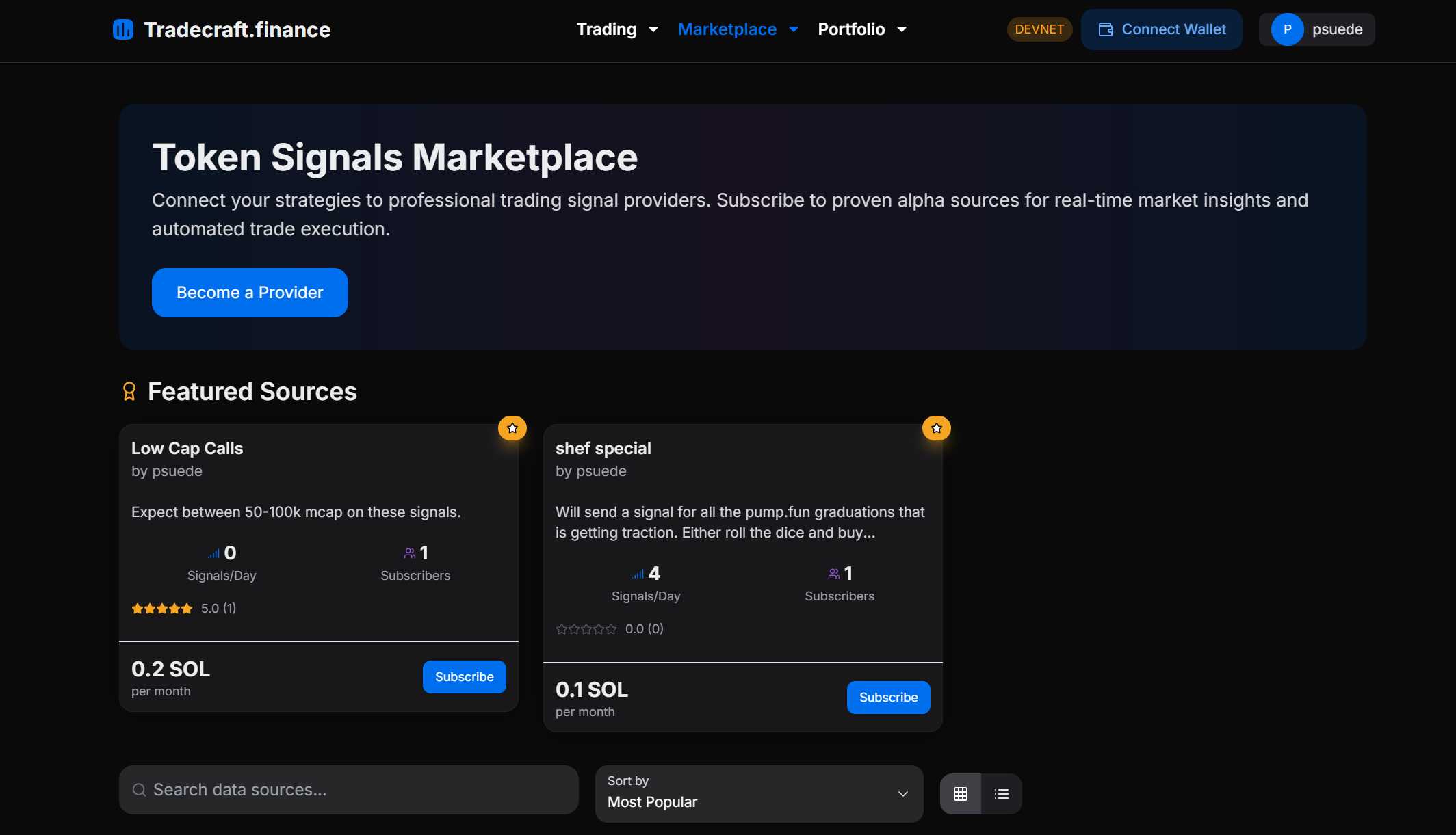Click the Become a Provider button
This screenshot has width=1456, height=835.
250,293
